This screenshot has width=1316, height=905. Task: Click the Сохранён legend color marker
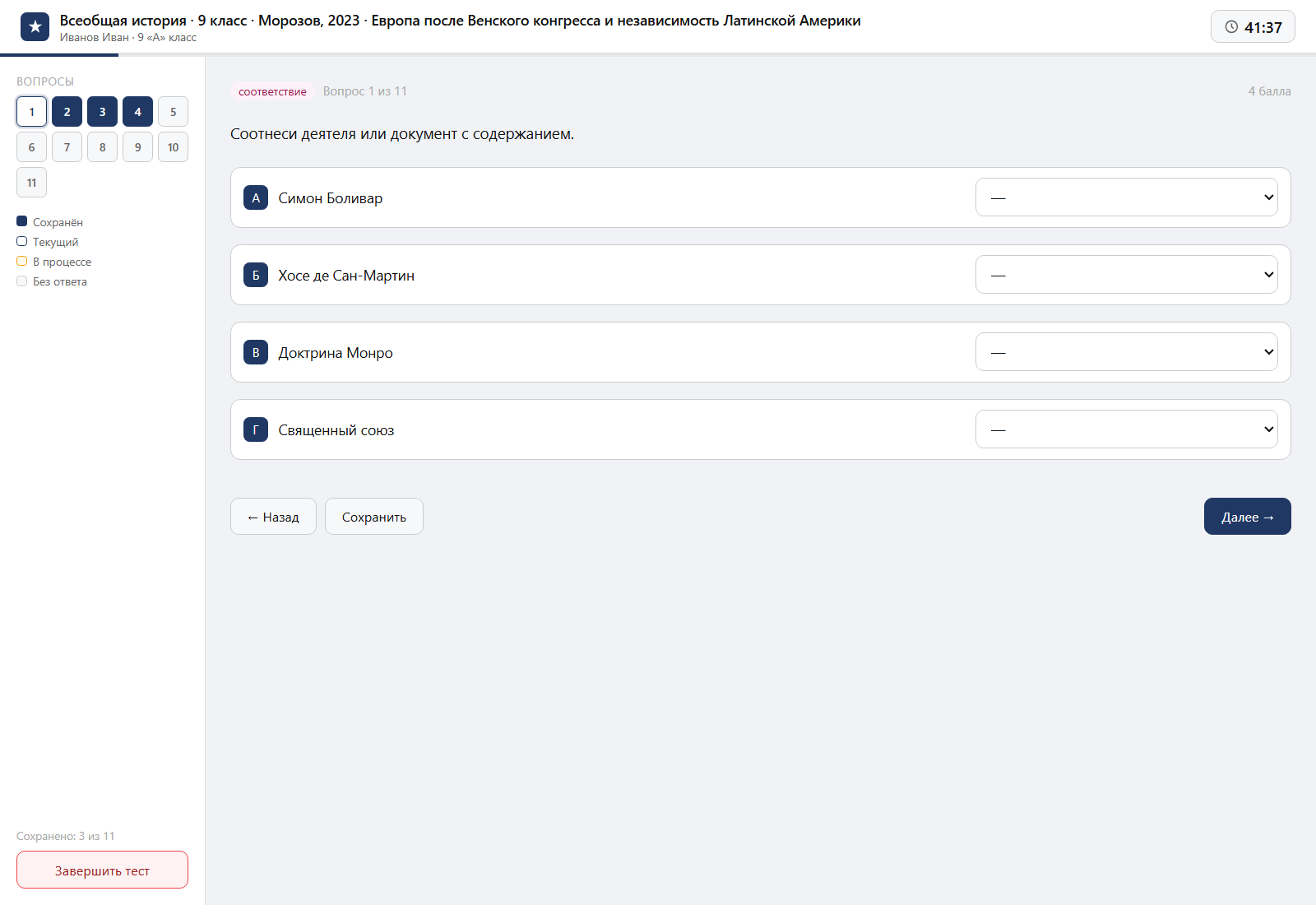22,221
